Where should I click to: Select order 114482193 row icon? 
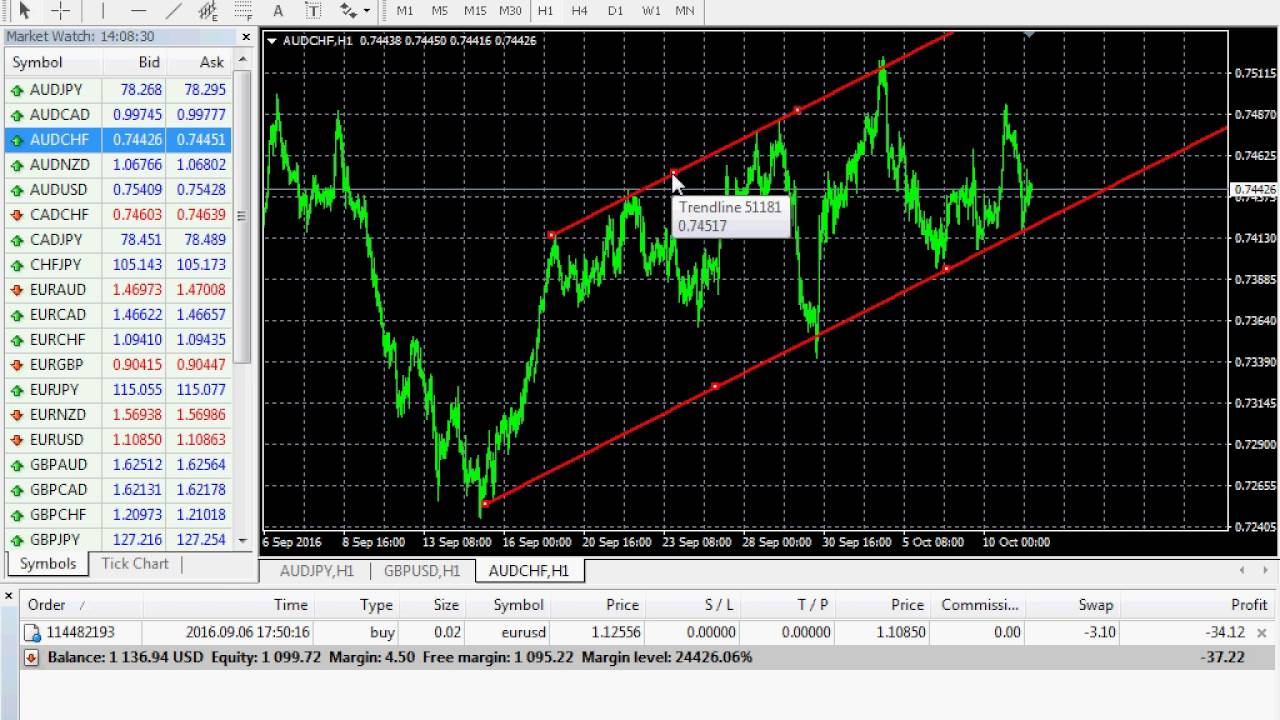pos(31,633)
